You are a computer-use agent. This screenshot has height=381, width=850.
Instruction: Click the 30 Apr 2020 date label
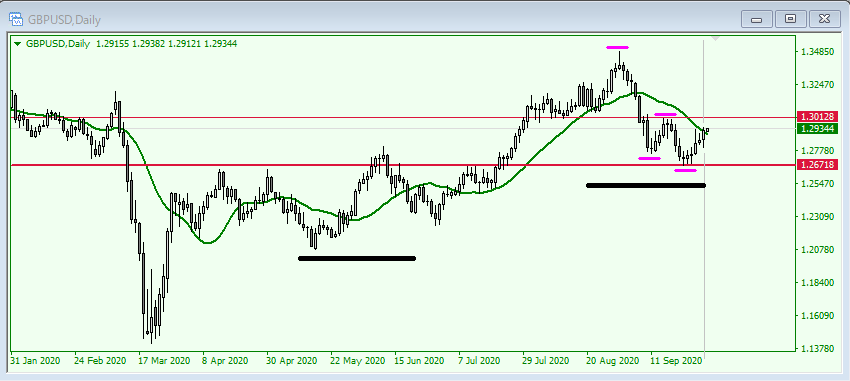(291, 360)
